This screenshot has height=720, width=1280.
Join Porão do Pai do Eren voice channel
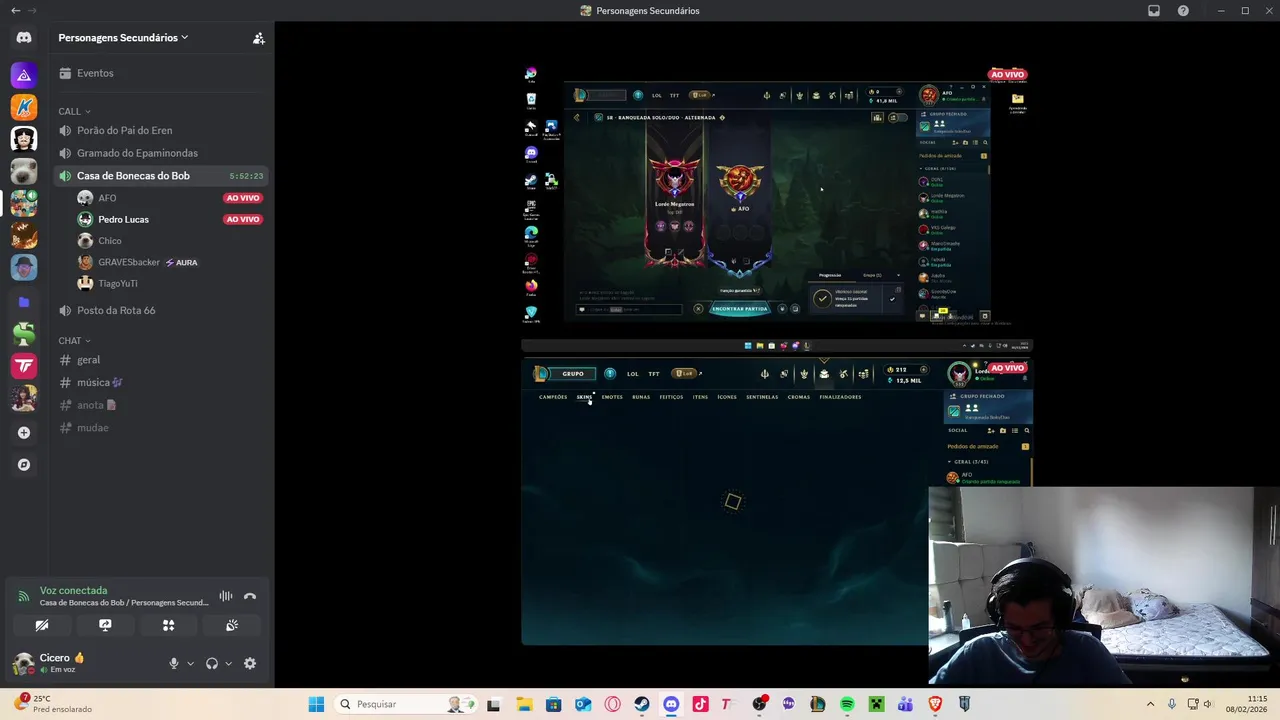161,130
